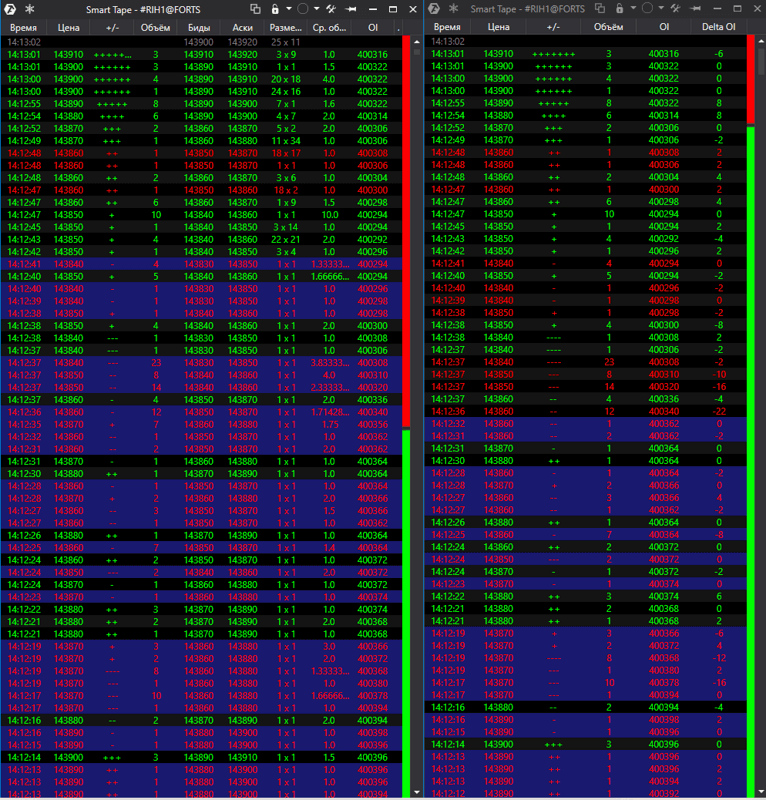Open lock options dropdown arrow in right Smart Tape window
Viewport: 766px width, 800px height.
point(633,8)
